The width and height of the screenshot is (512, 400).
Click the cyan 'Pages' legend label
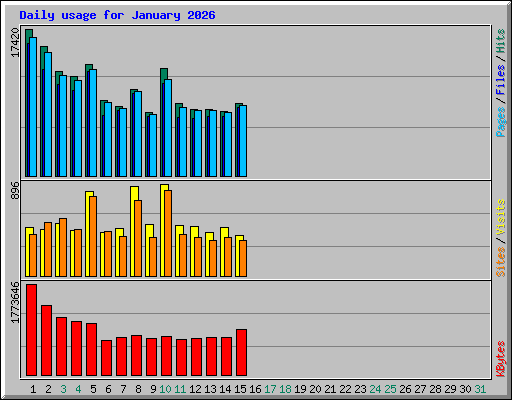(x=500, y=122)
